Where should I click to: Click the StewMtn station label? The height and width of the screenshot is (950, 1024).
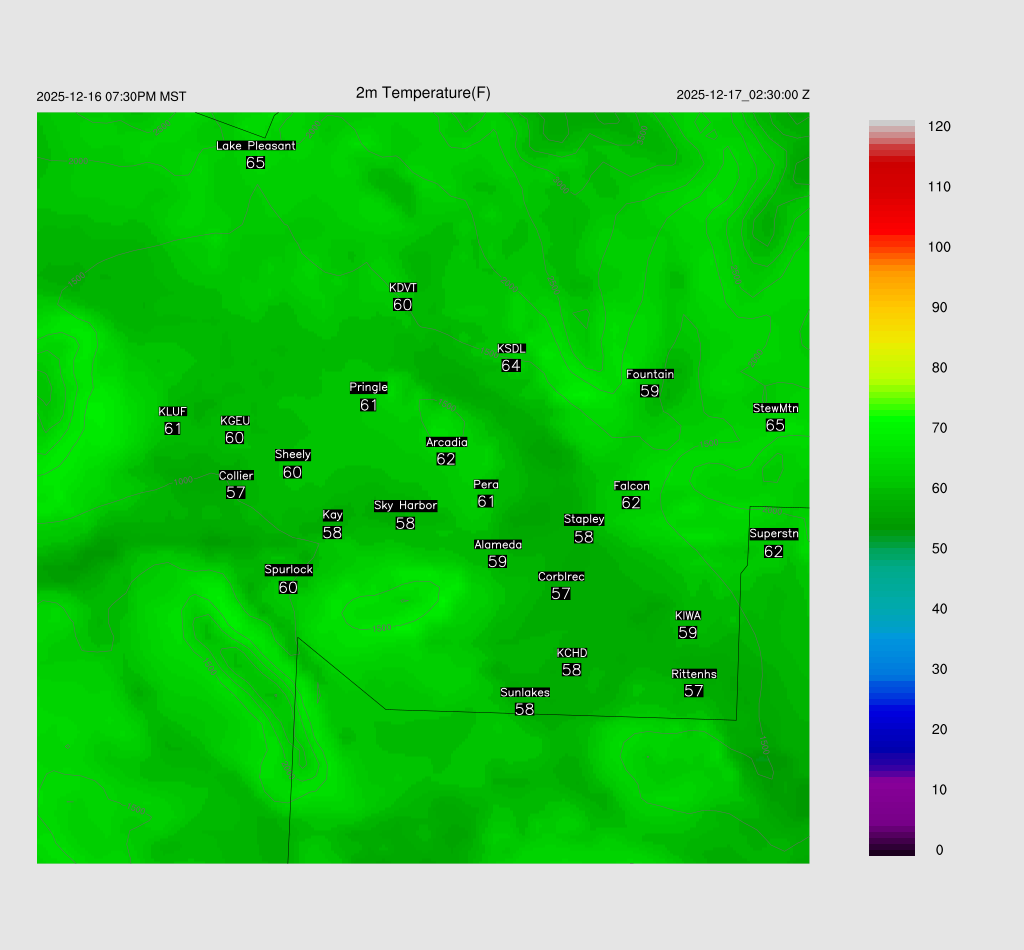coord(775,408)
